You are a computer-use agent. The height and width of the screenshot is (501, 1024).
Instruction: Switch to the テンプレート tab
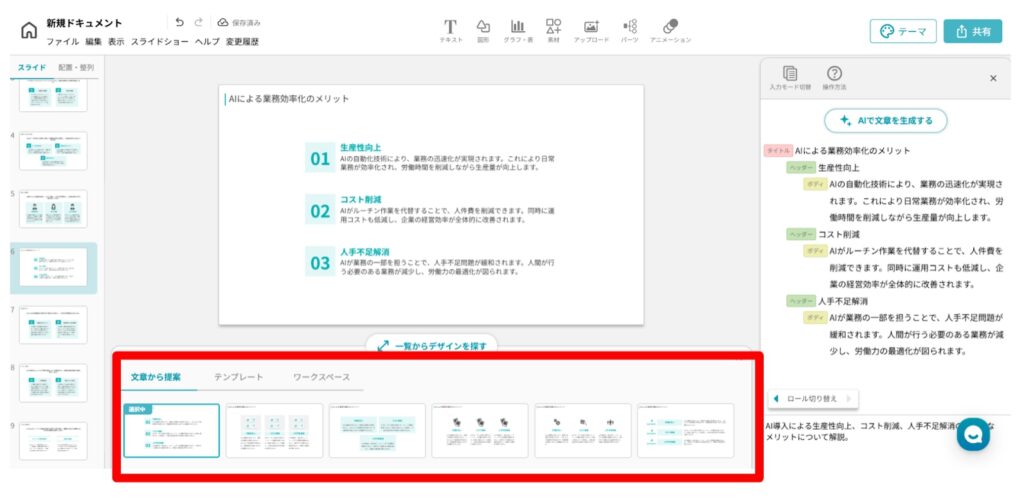(x=238, y=377)
